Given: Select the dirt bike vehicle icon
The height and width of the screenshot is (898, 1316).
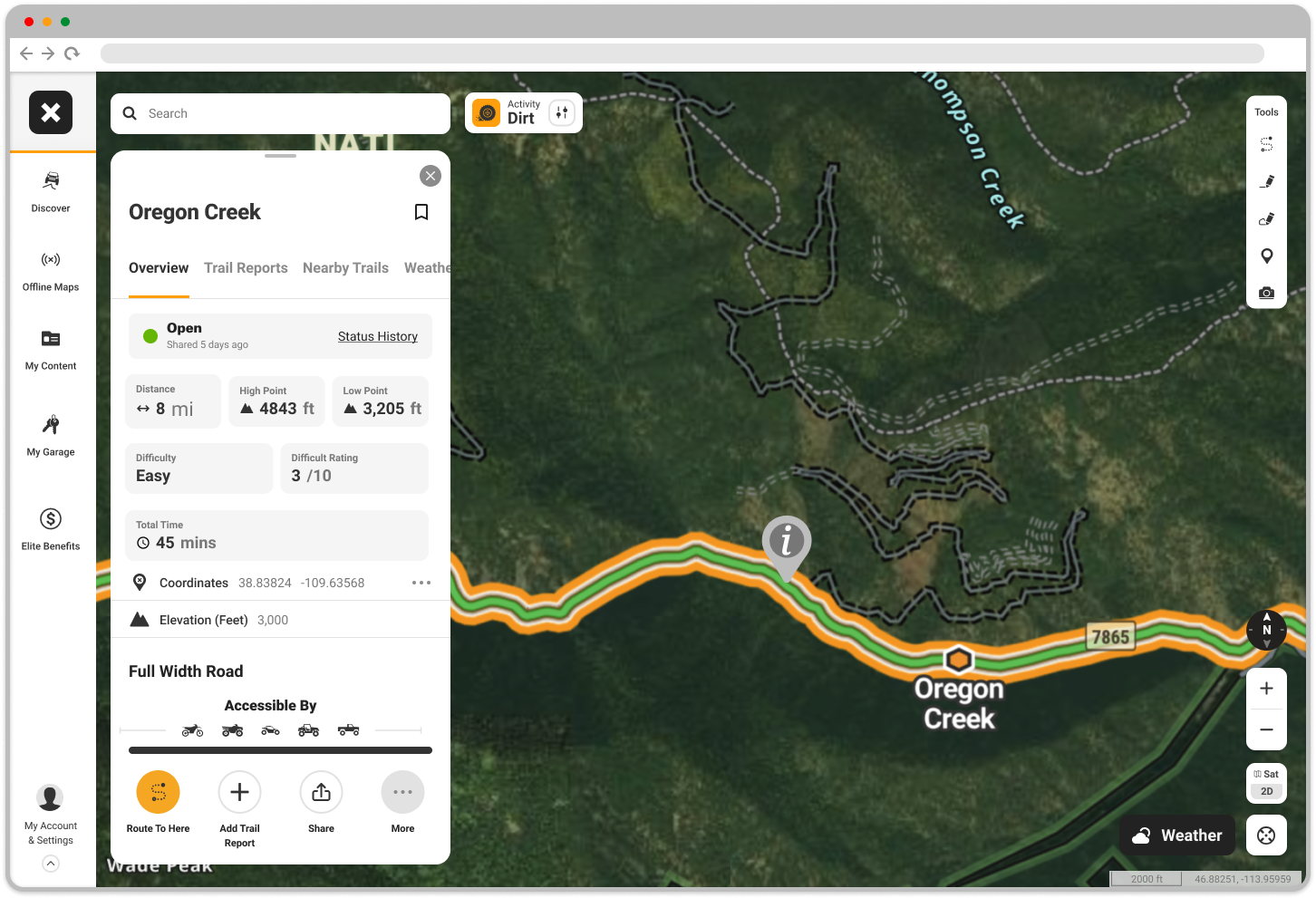Looking at the screenshot, I should (193, 730).
